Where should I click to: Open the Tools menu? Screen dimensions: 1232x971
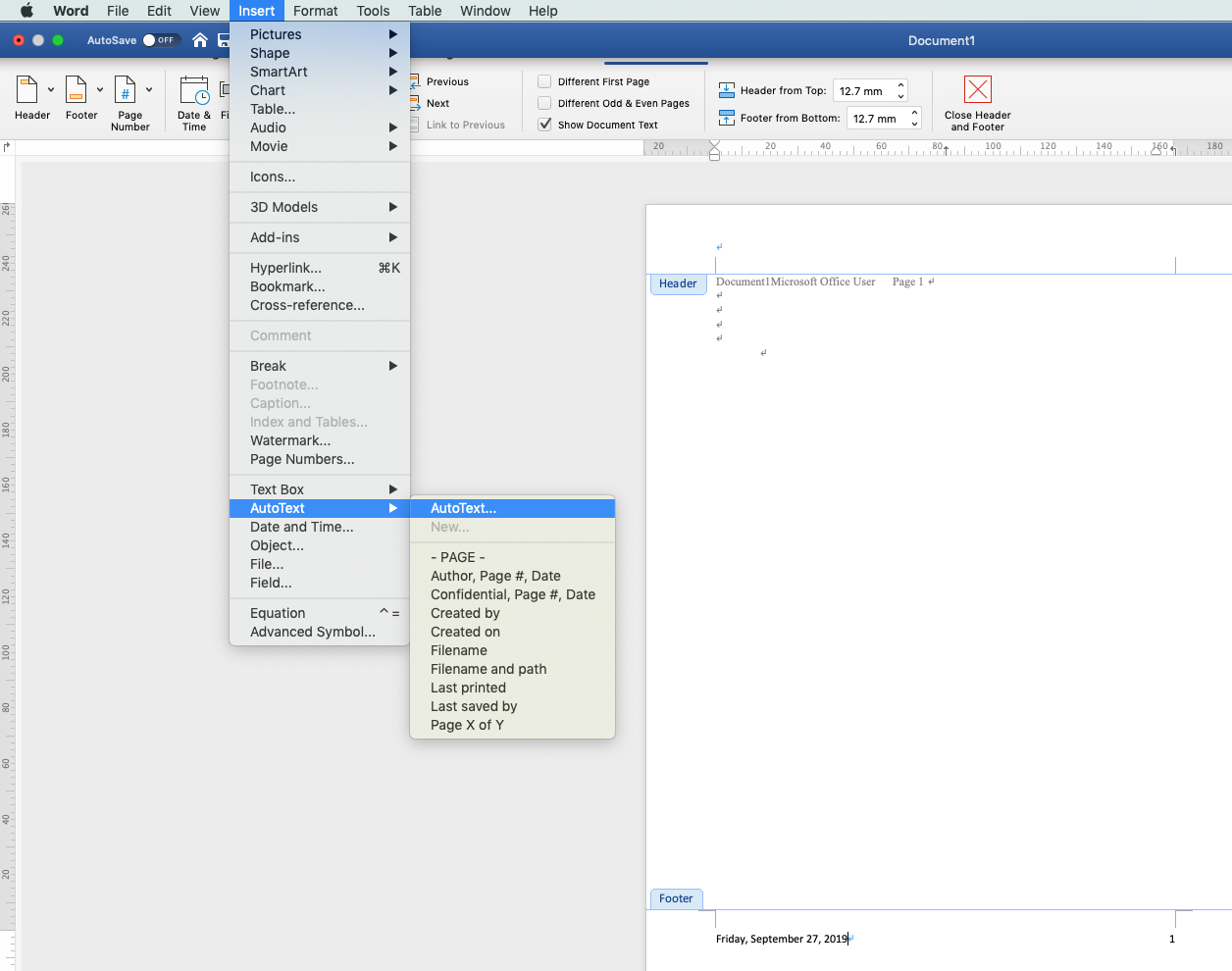pyautogui.click(x=373, y=11)
